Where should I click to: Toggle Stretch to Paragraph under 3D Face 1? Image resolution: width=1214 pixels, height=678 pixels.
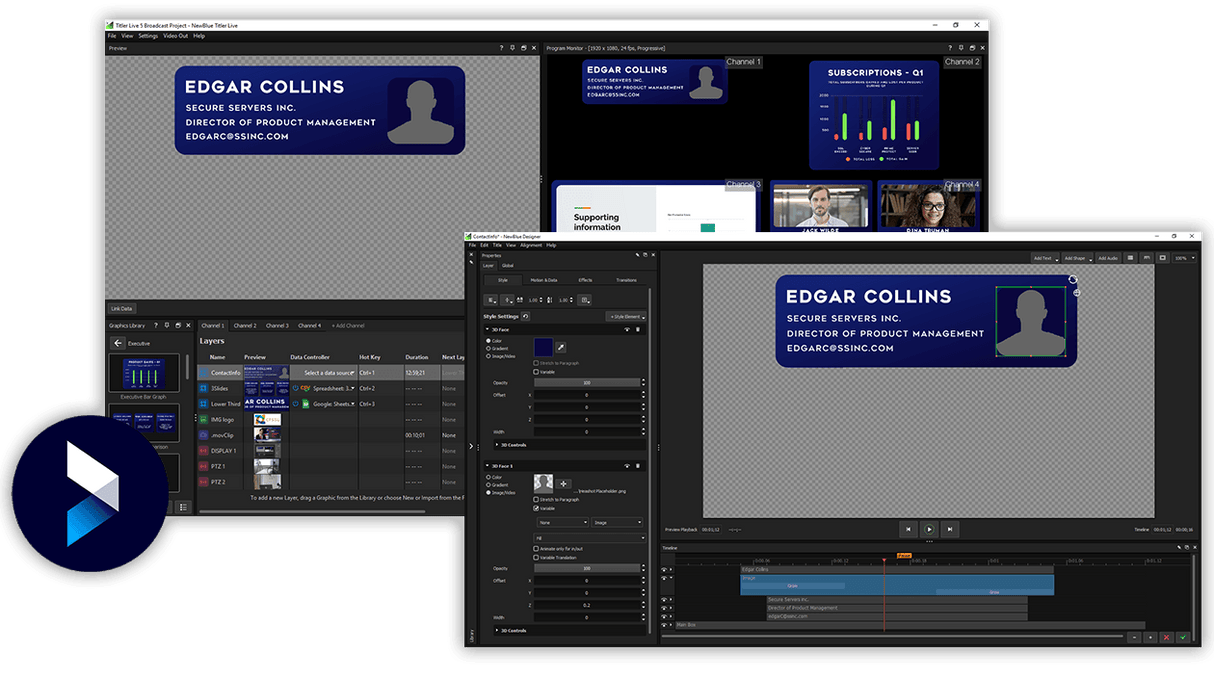click(x=536, y=499)
